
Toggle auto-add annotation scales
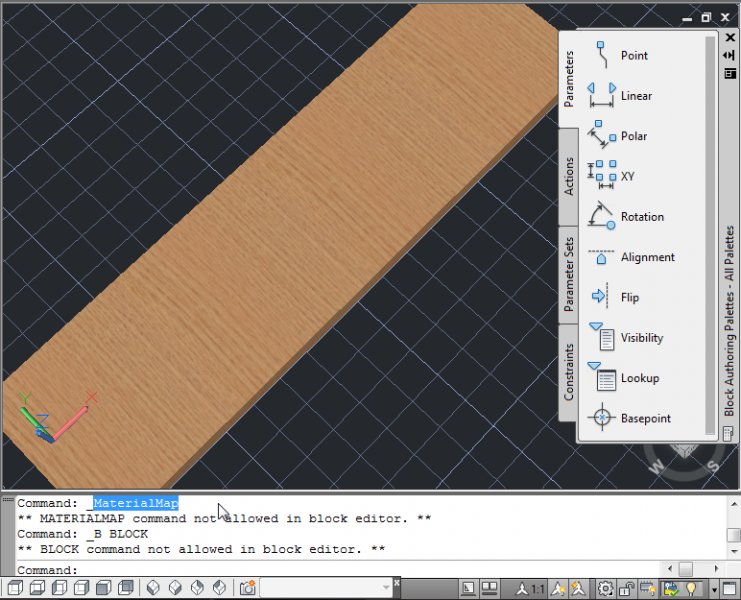pyautogui.click(x=578, y=588)
